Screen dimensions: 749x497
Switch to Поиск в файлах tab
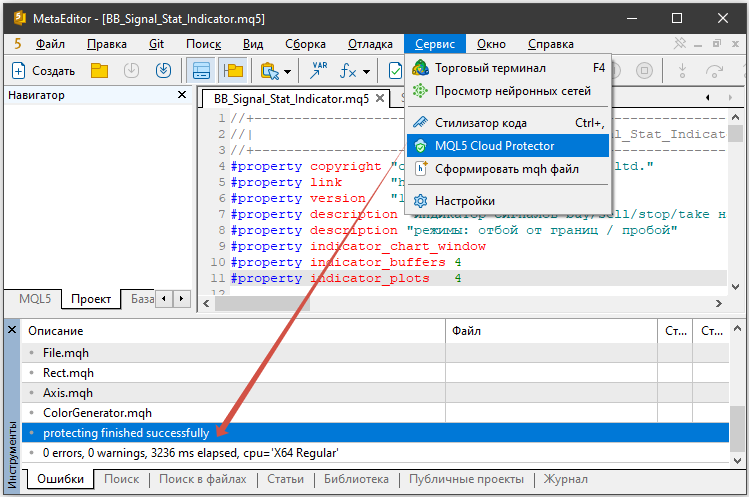tap(203, 479)
